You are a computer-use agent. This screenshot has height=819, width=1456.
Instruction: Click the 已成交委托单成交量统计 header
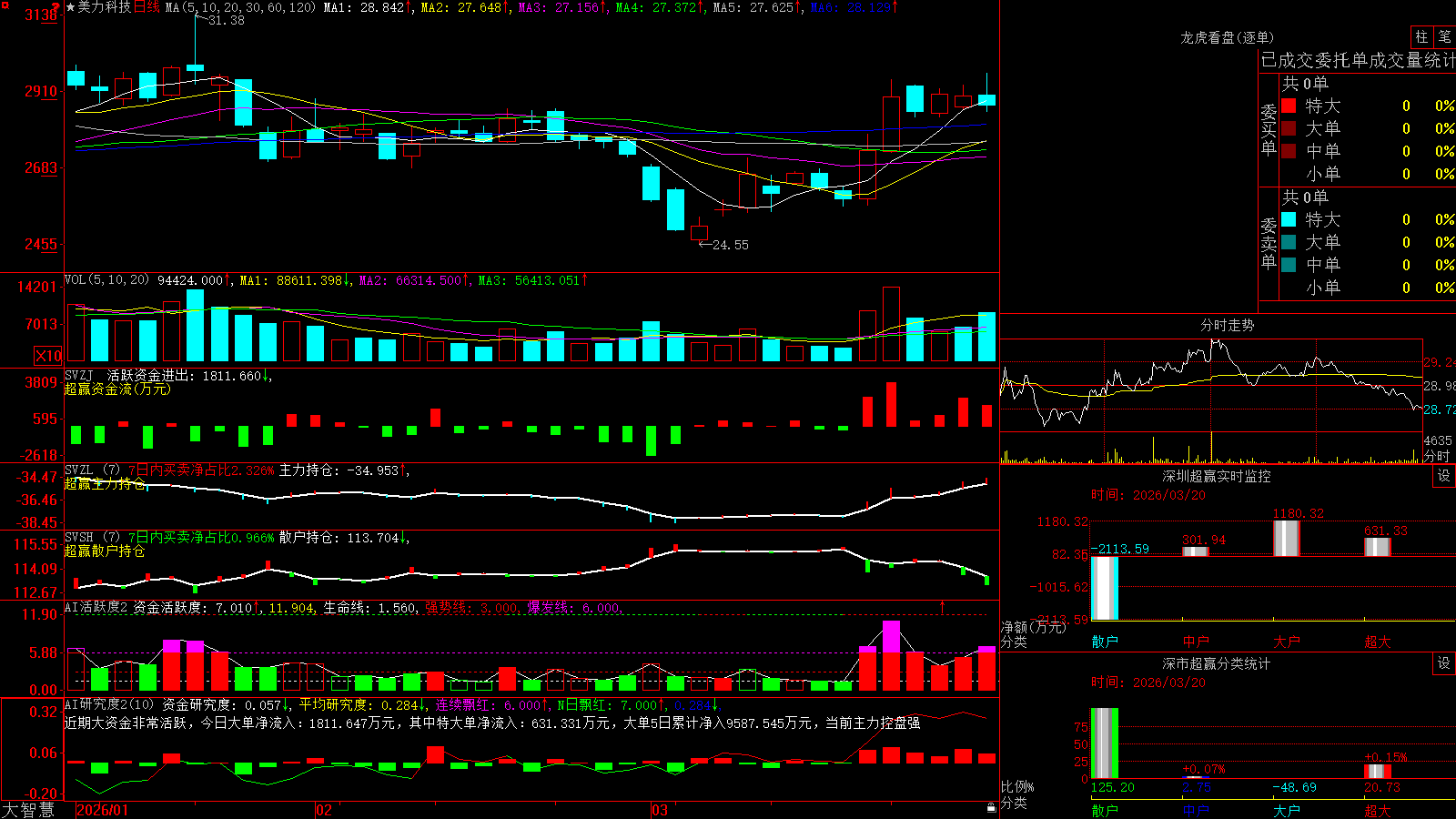[x=1358, y=60]
